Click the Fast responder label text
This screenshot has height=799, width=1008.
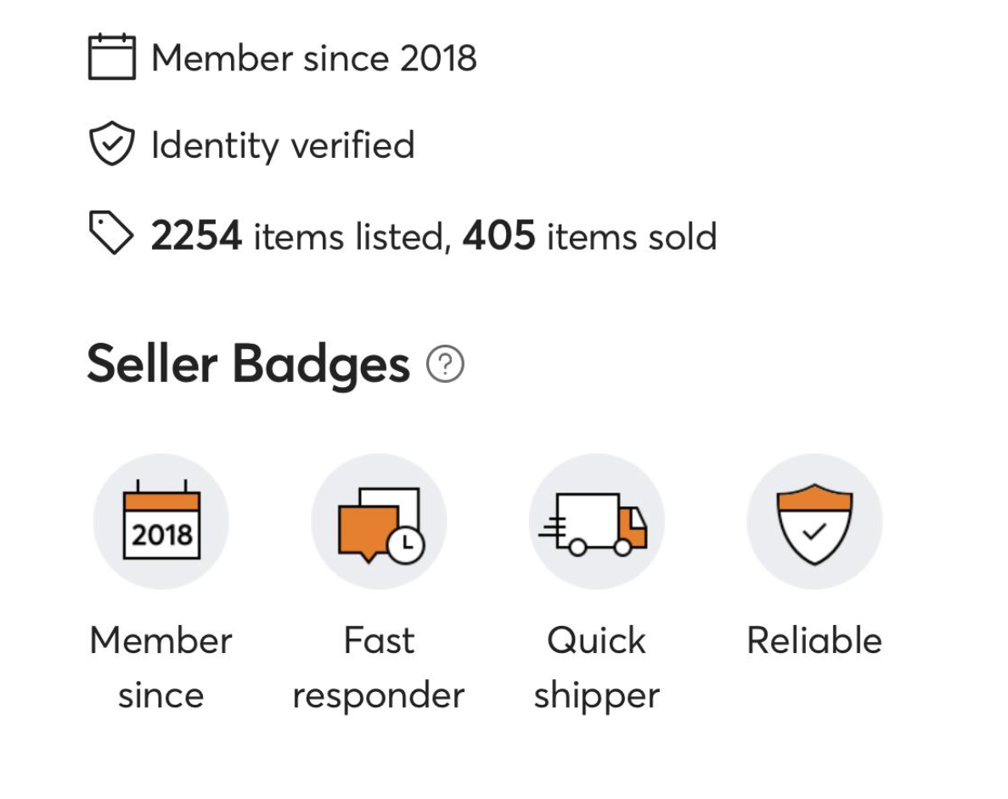379,667
